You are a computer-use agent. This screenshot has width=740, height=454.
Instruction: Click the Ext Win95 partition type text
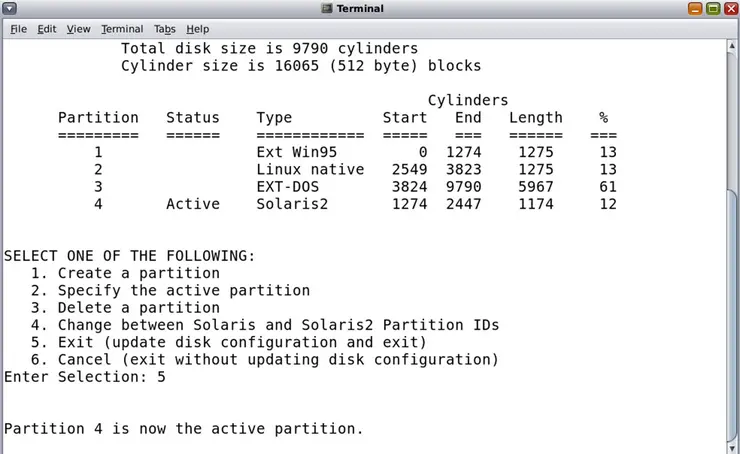[297, 153]
